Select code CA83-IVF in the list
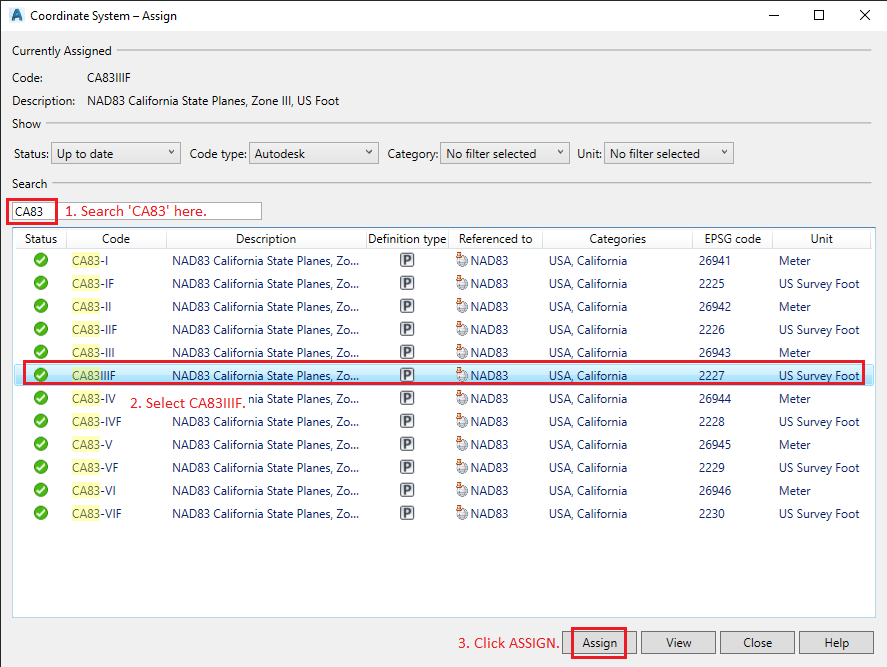 [97, 421]
